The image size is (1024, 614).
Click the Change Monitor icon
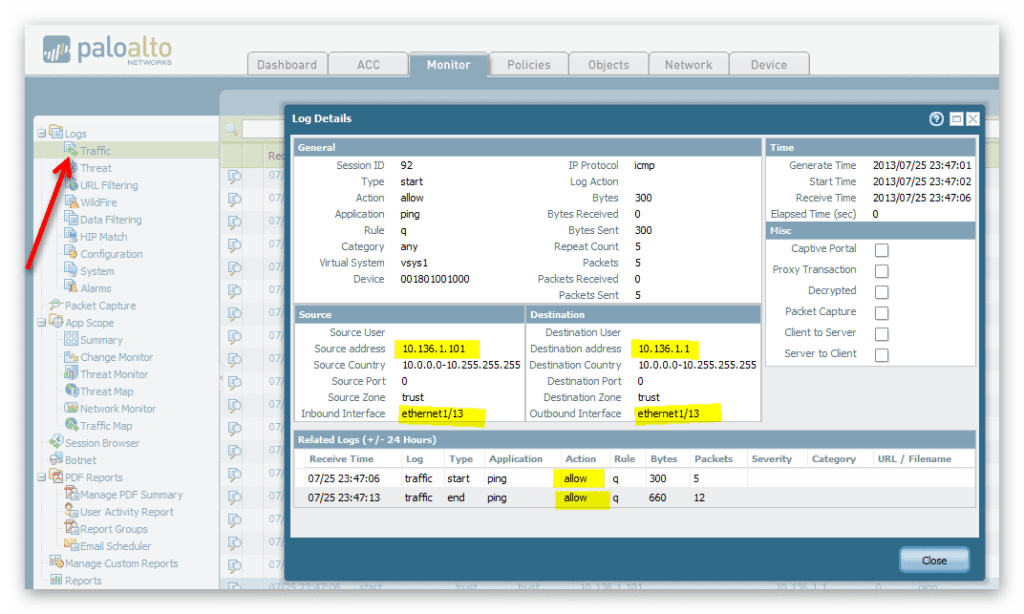[x=71, y=357]
